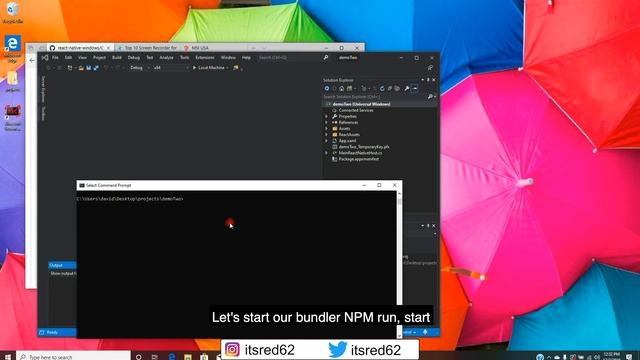Open the File menu in Visual Studio
The height and width of the screenshot is (360, 640).
[x=55, y=58]
